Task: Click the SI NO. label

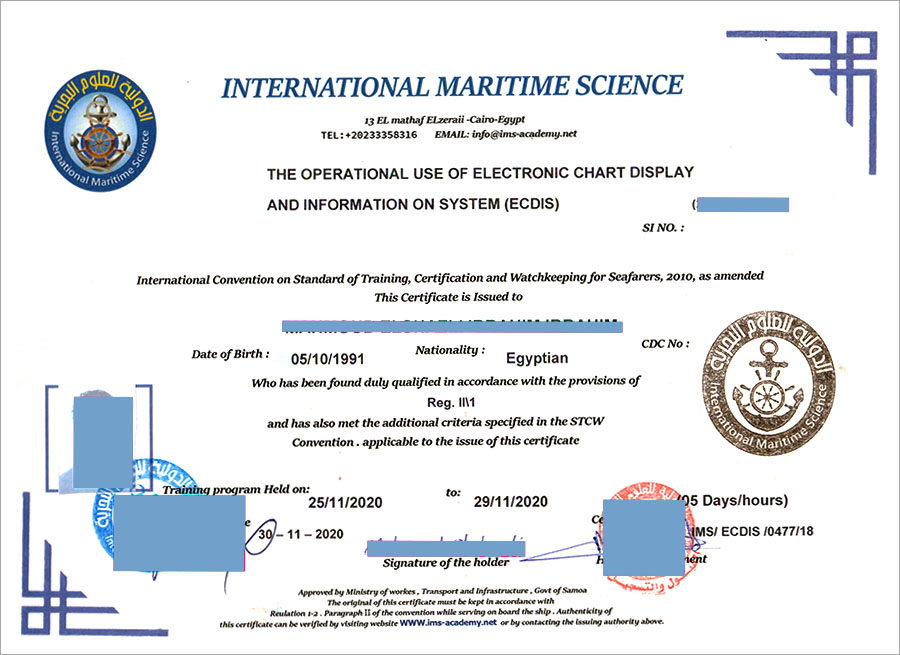Action: click(663, 228)
